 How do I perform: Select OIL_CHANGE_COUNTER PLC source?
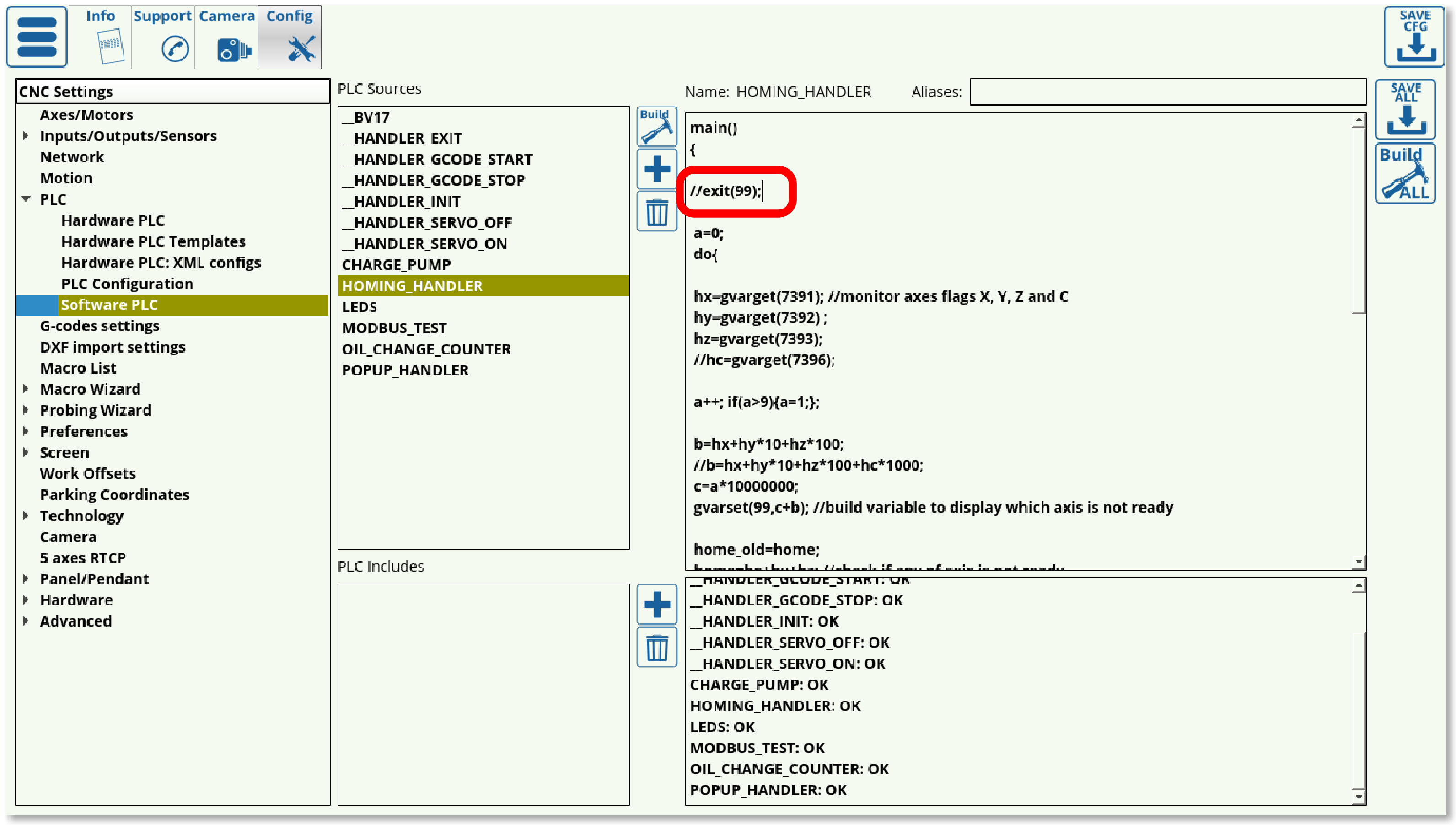(x=426, y=349)
